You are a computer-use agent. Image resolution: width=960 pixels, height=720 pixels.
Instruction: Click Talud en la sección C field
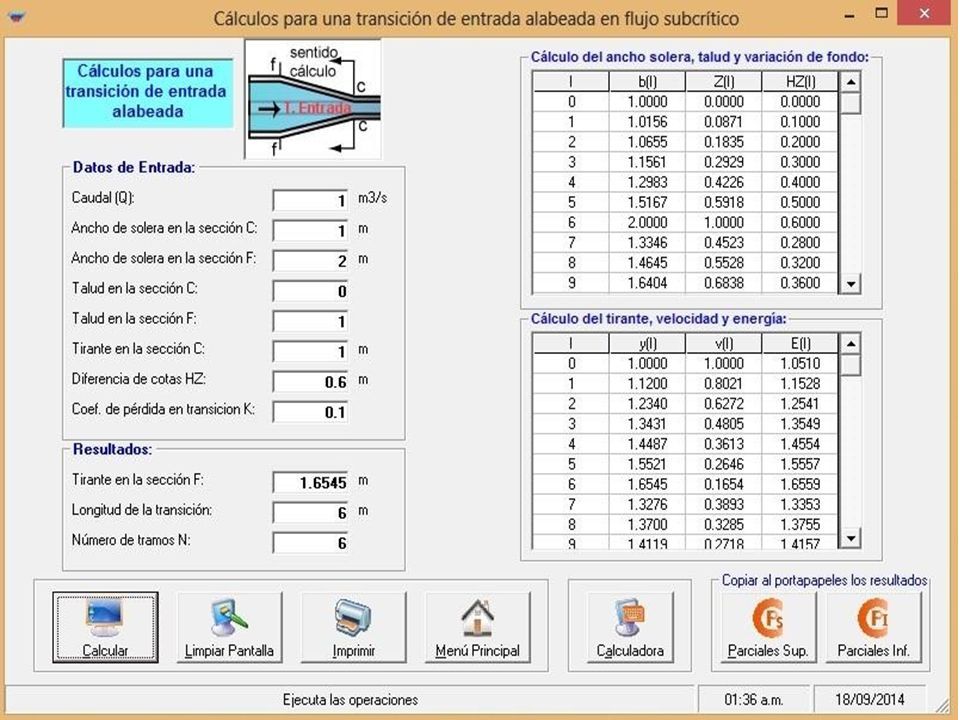tap(310, 290)
